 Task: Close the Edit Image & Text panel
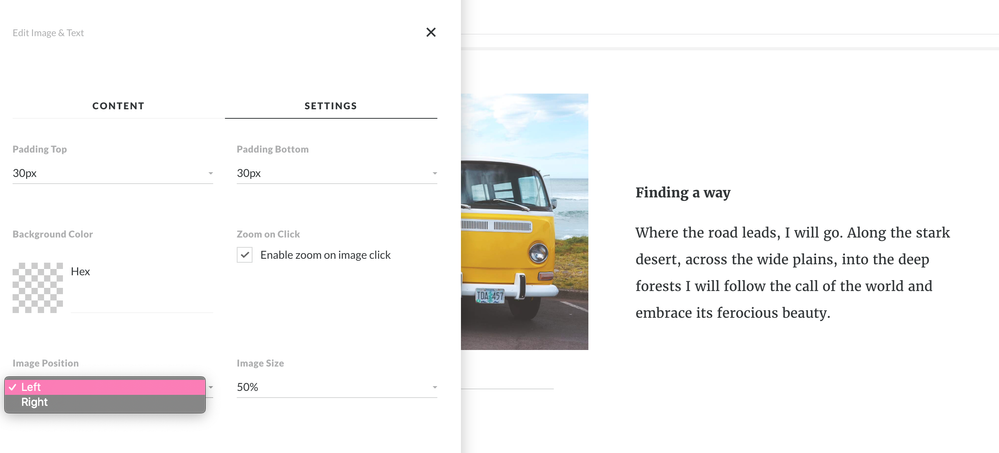point(431,32)
